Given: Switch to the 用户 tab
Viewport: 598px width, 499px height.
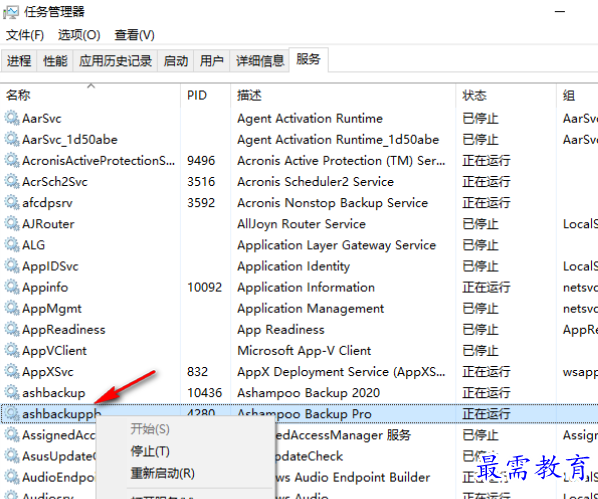Looking at the screenshot, I should click(x=212, y=61).
